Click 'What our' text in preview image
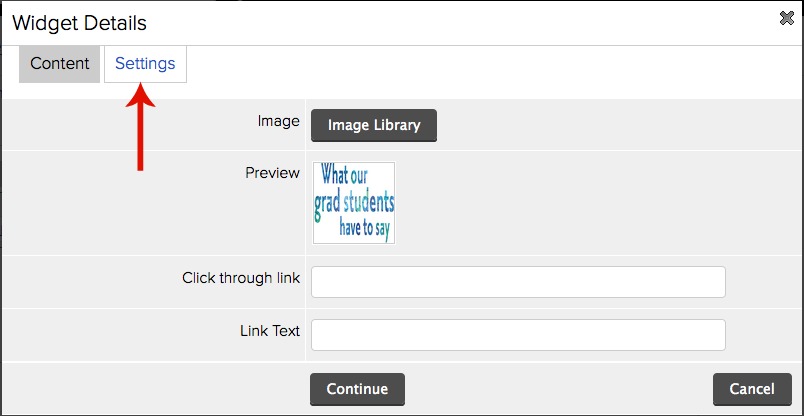The height and width of the screenshot is (416, 804). 344,175
